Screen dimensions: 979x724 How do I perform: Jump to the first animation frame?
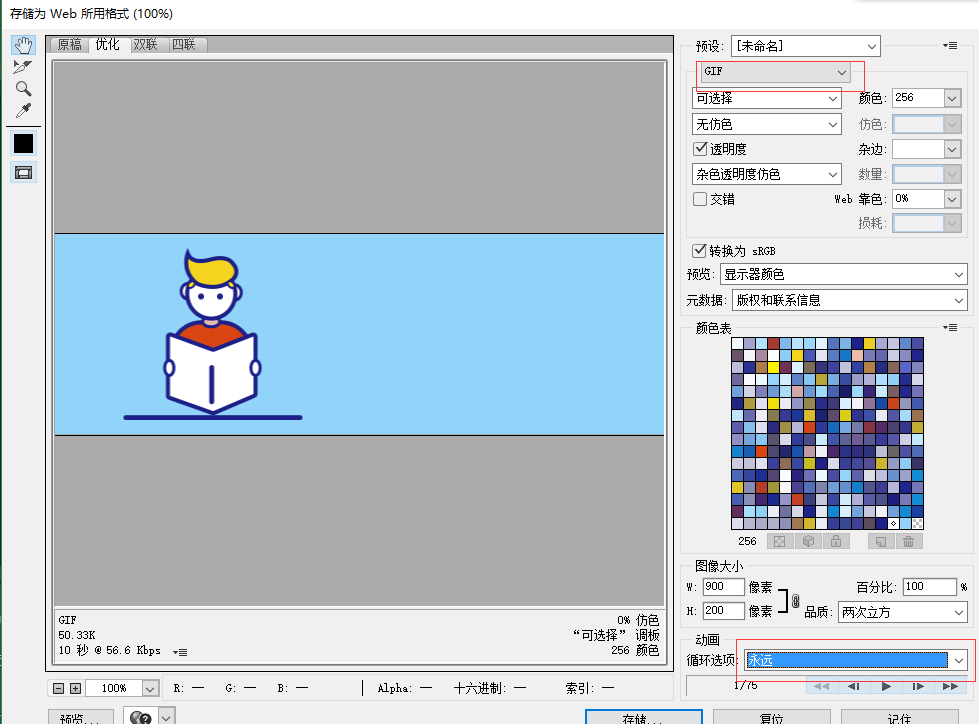pos(821,687)
